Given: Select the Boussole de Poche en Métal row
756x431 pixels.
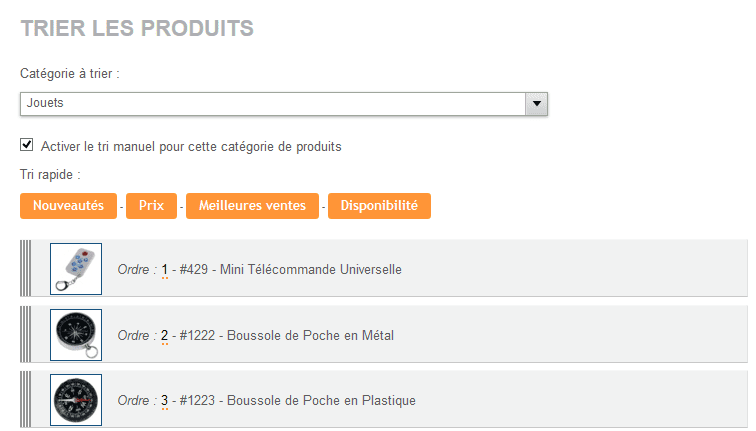Looking at the screenshot, I should (x=384, y=334).
